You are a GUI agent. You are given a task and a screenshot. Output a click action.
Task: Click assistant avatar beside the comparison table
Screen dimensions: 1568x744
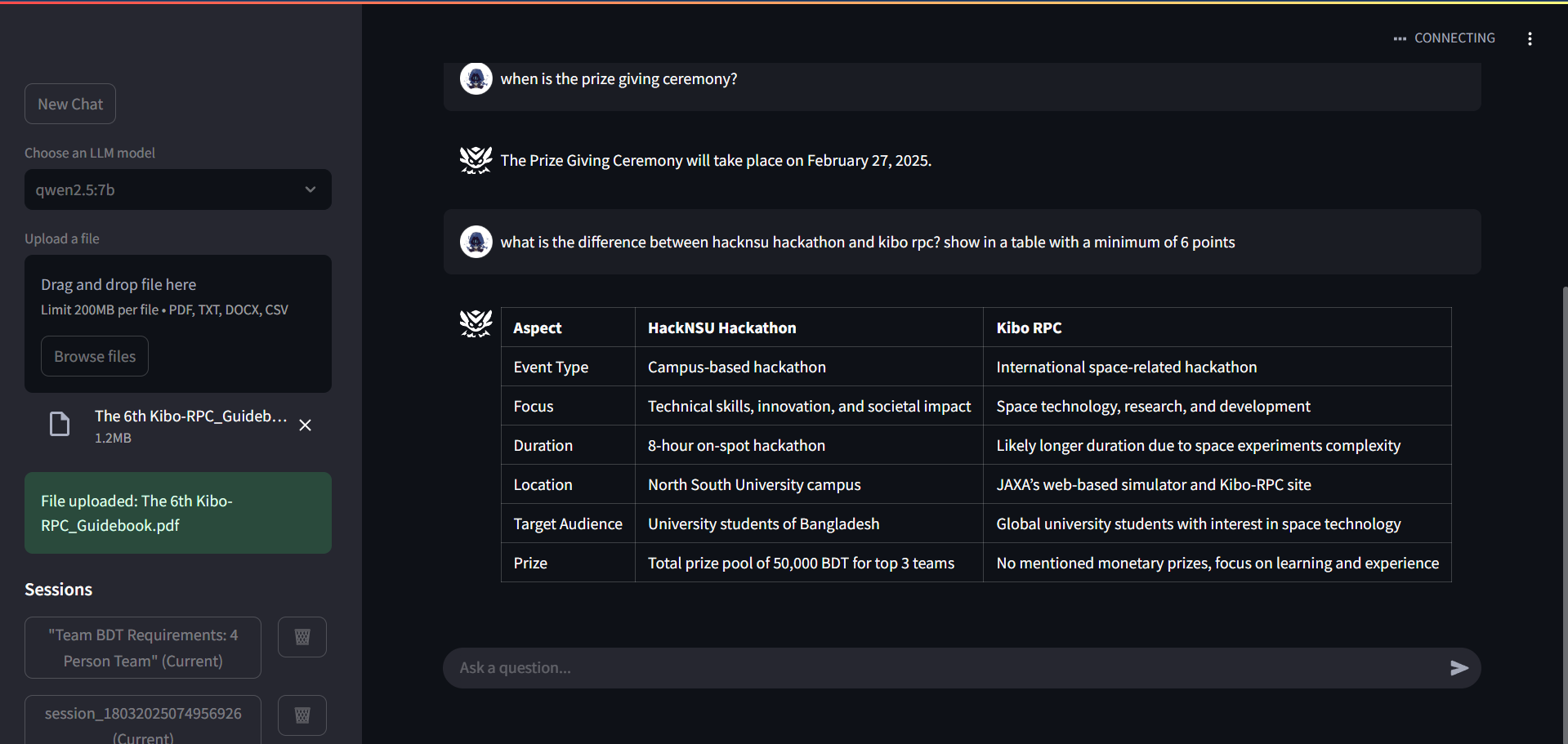[476, 323]
